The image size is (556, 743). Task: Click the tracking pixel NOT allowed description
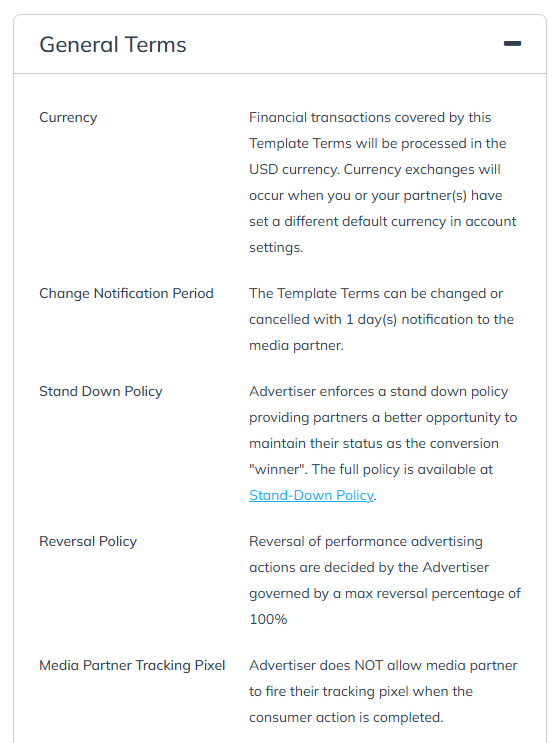click(383, 691)
